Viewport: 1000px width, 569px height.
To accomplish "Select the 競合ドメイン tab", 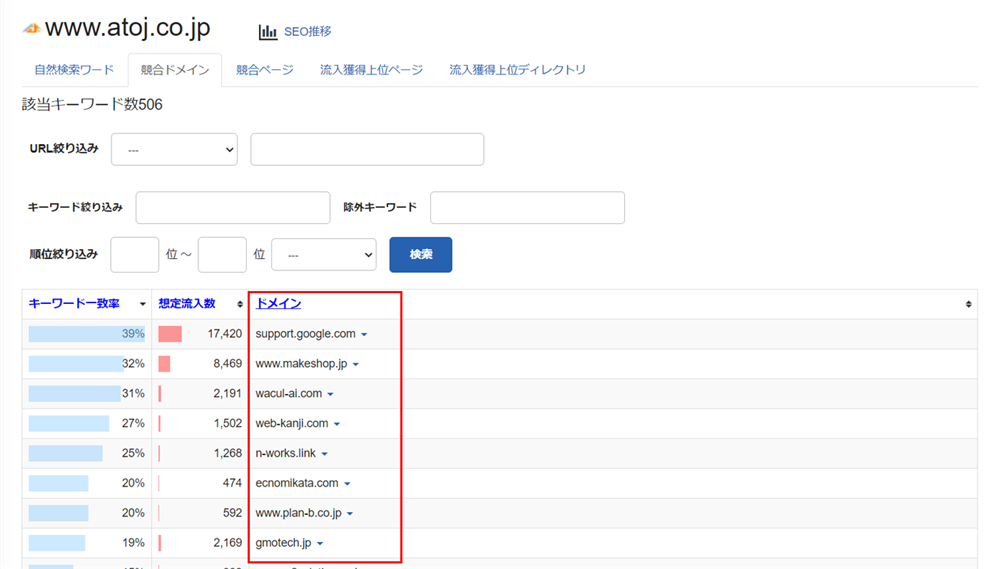I will (x=175, y=70).
